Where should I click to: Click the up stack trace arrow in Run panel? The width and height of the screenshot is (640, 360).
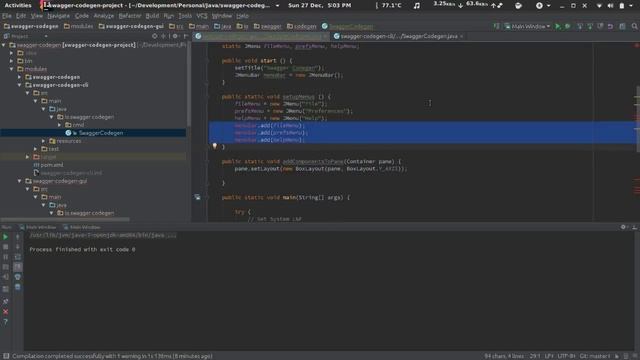click(x=18, y=237)
